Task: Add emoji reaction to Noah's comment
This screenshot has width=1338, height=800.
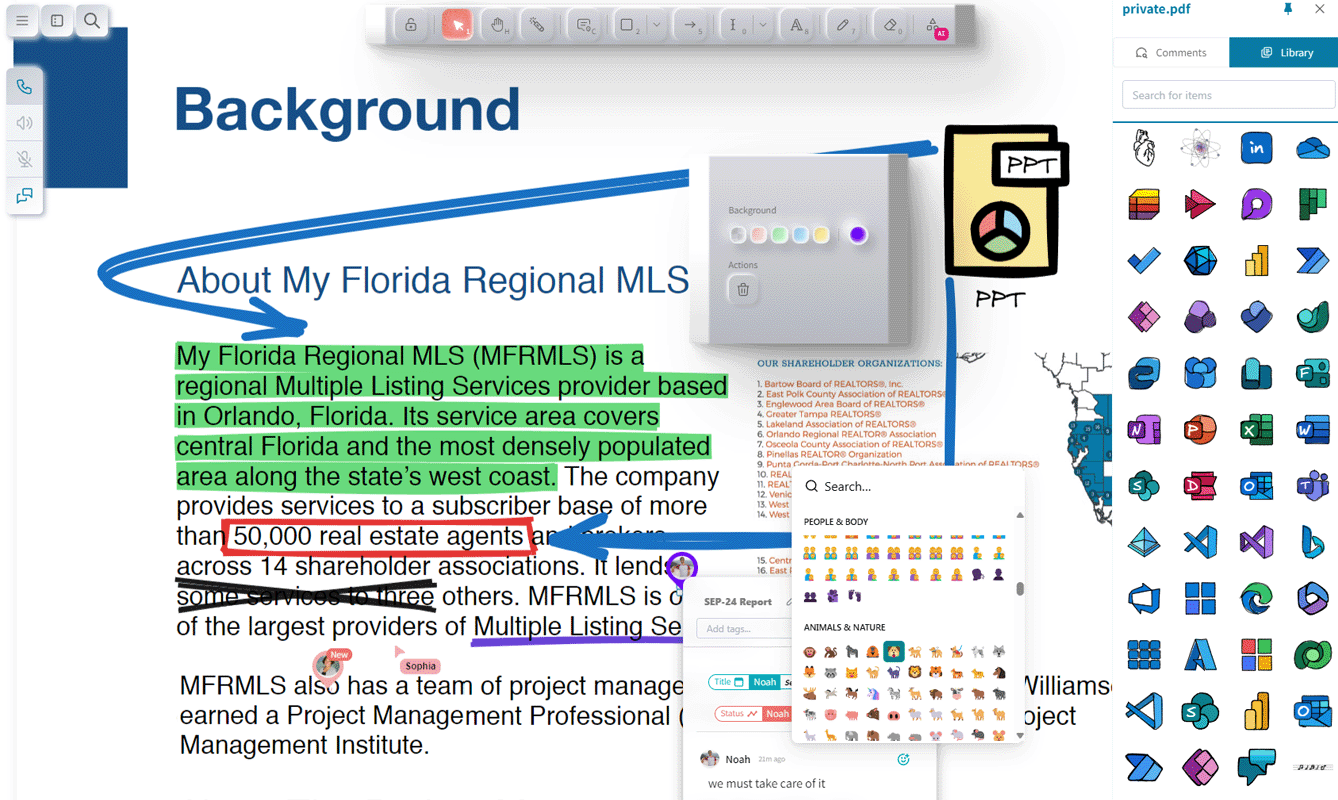Action: (x=903, y=760)
